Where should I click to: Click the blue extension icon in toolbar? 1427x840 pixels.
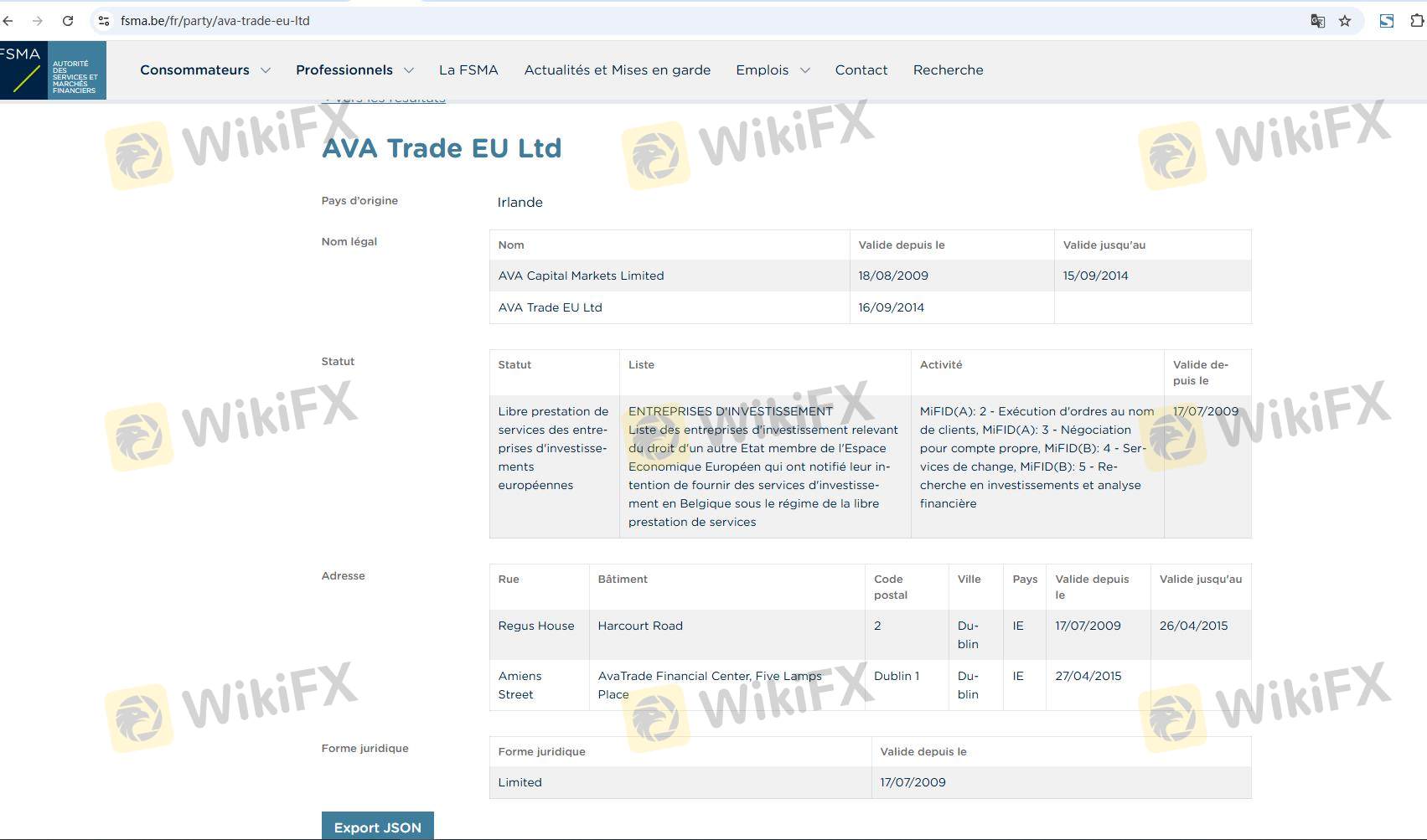1387,21
